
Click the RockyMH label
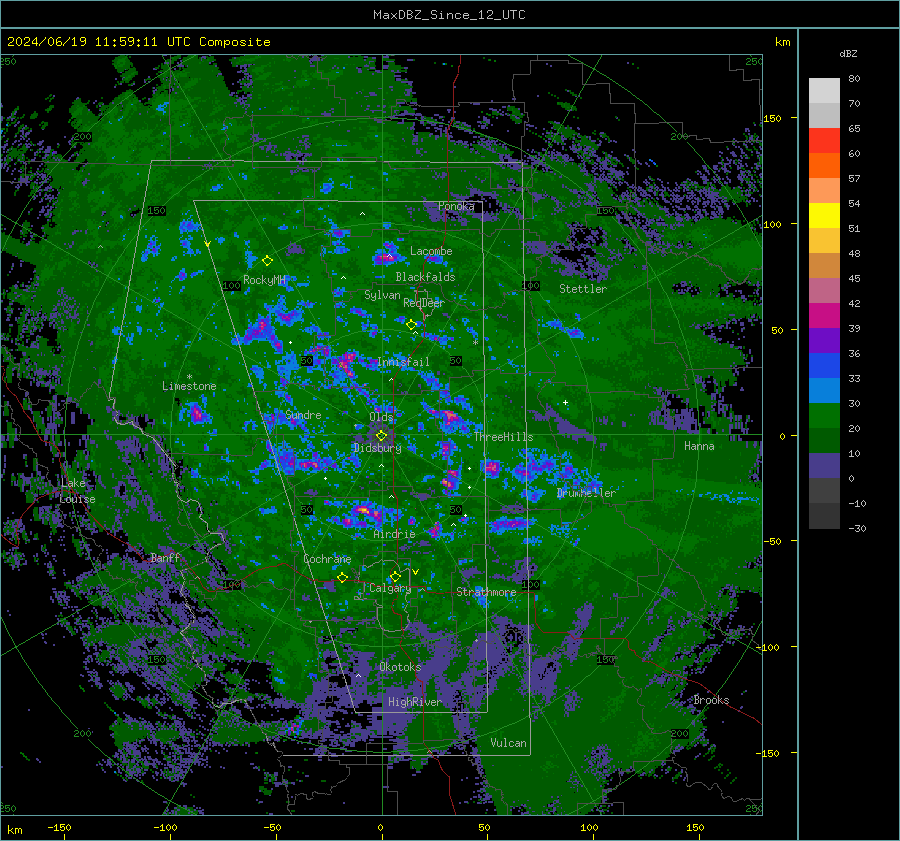click(264, 280)
